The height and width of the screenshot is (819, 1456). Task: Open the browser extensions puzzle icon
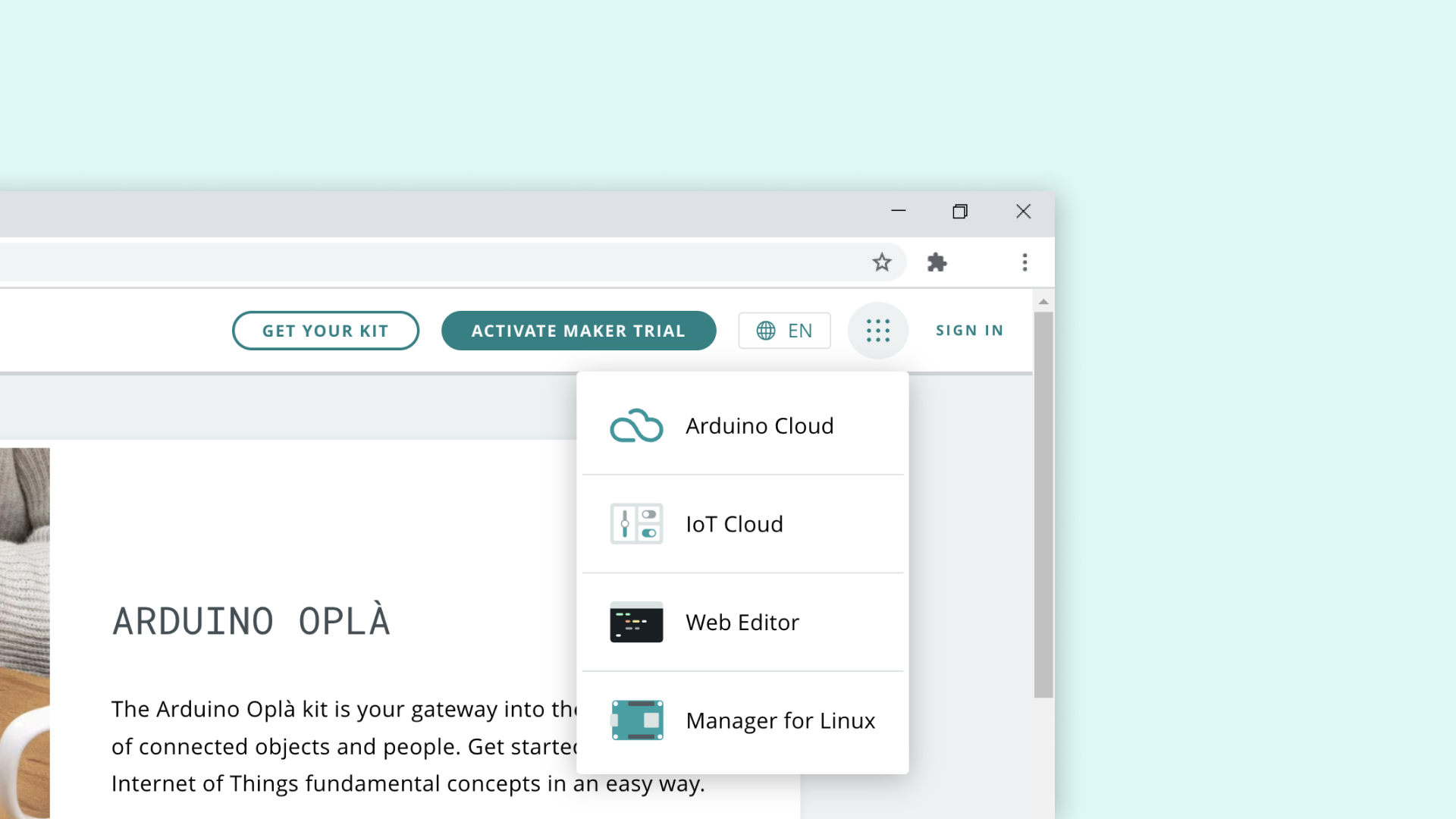tap(937, 262)
